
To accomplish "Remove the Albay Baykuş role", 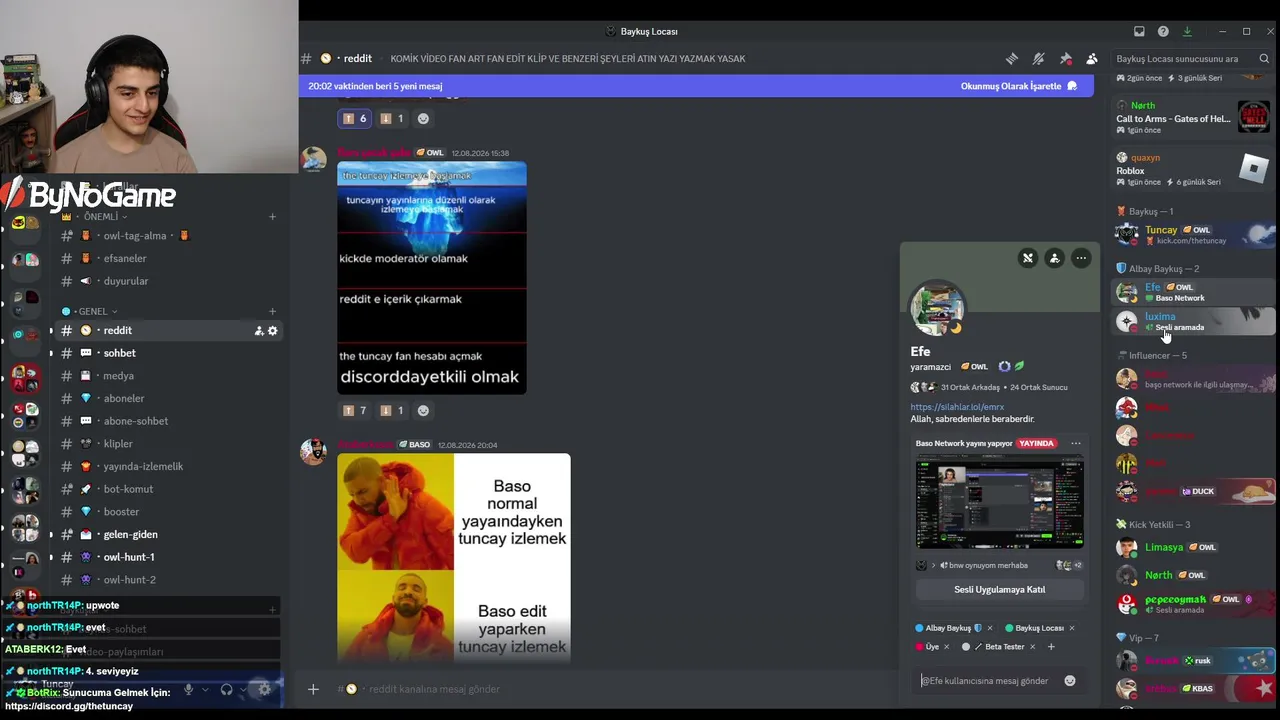I will click(x=990, y=628).
